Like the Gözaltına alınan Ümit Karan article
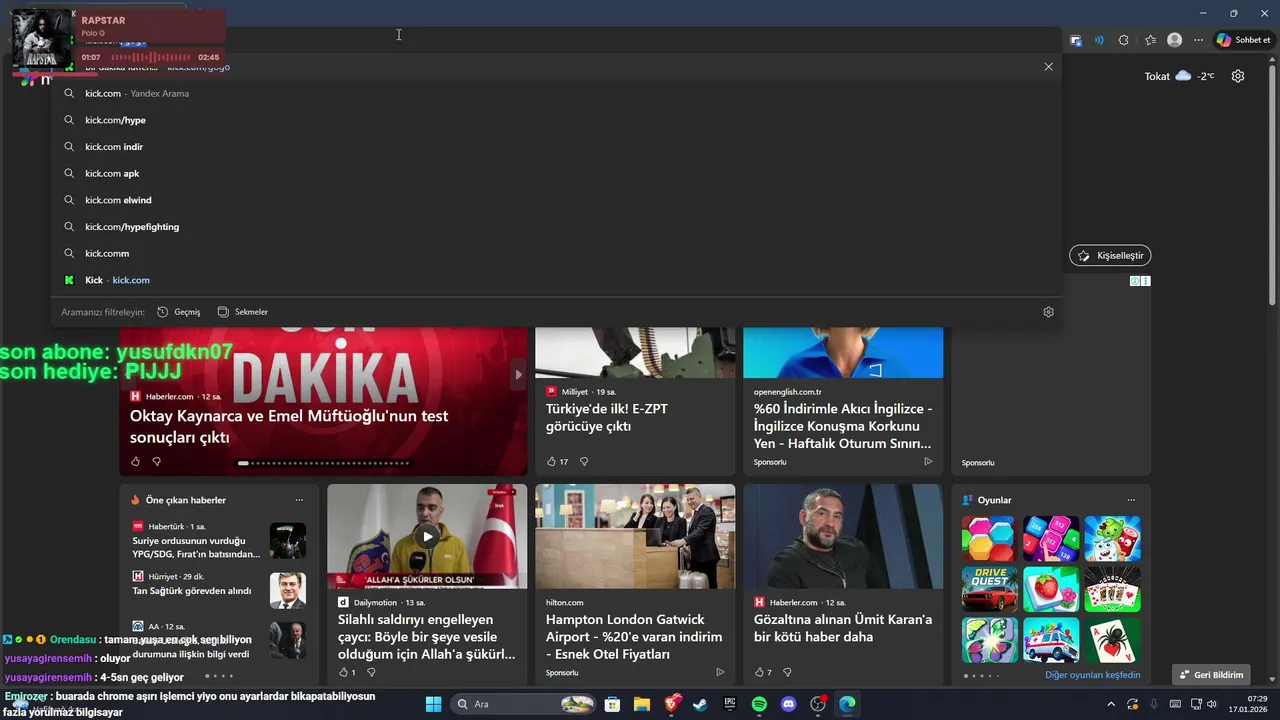The width and height of the screenshot is (1280, 720). [x=759, y=672]
